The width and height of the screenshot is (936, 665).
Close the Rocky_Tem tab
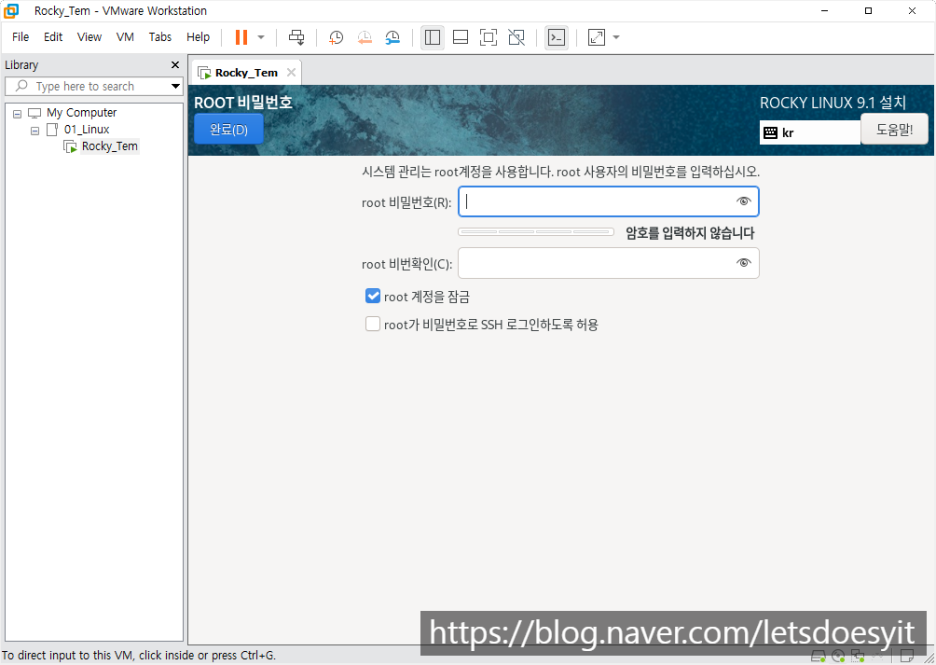pyautogui.click(x=291, y=72)
